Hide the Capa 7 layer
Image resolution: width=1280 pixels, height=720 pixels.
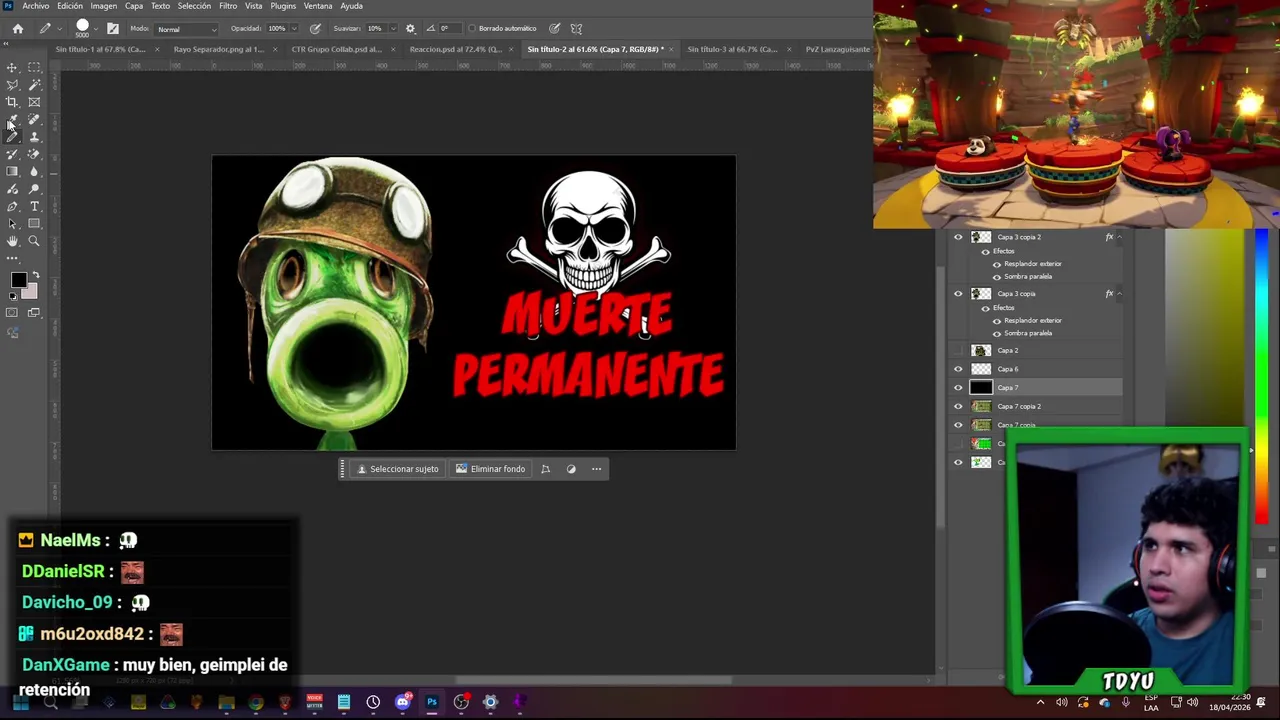[958, 388]
